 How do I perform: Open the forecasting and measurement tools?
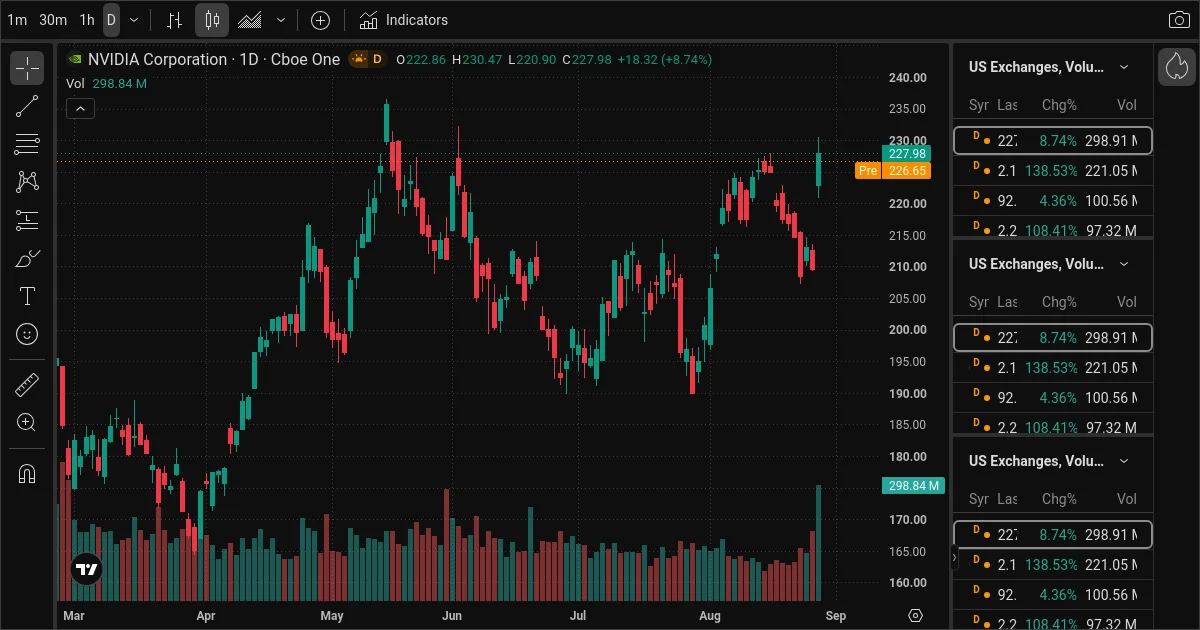click(27, 220)
